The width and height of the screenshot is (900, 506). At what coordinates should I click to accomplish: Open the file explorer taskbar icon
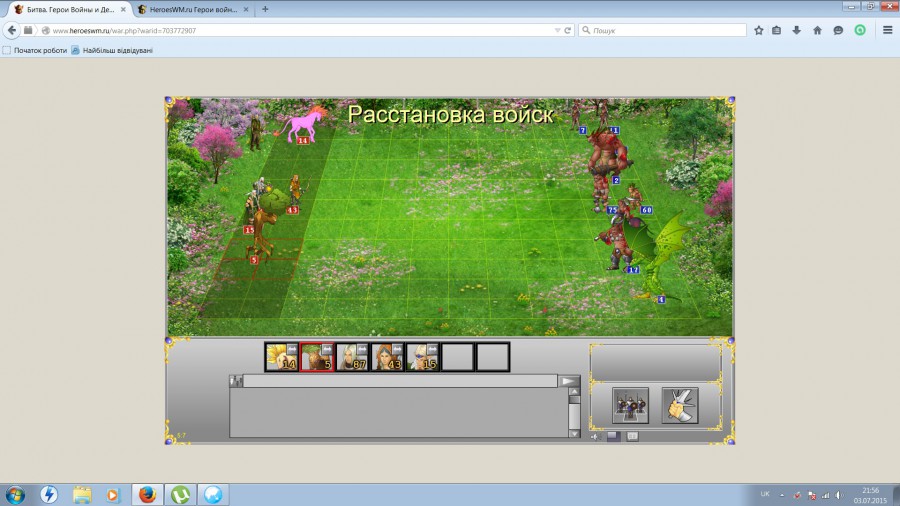(82, 495)
